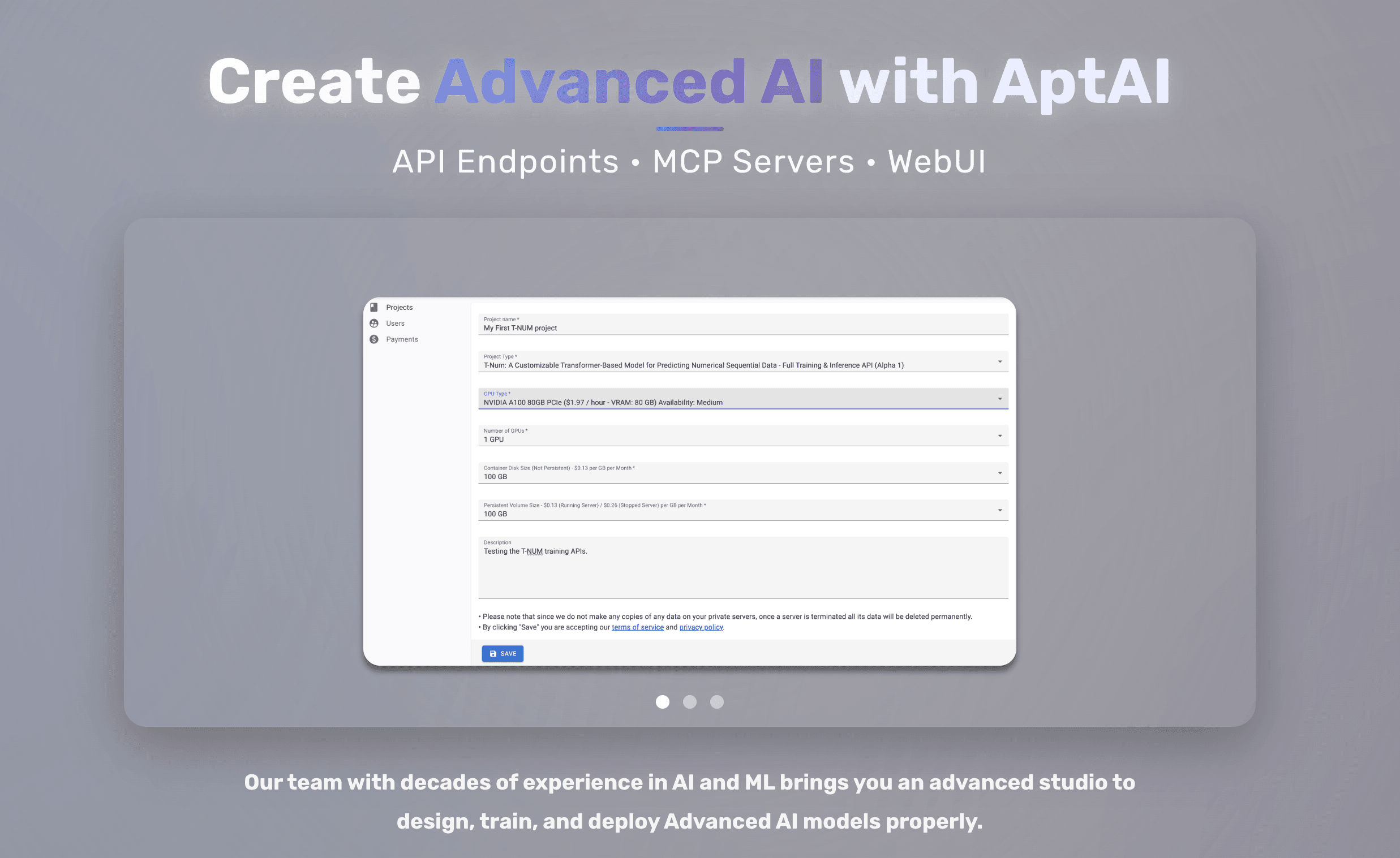Select the third carousel dot

coord(717,702)
